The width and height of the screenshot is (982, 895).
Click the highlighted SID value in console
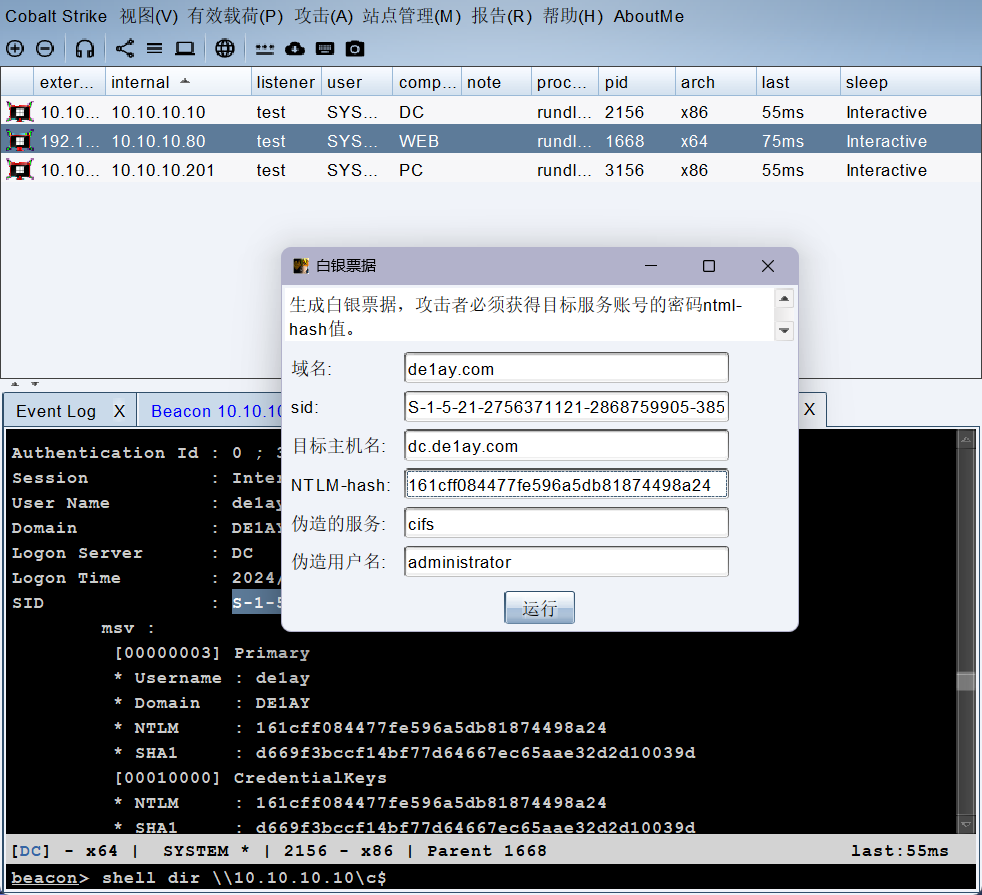click(257, 603)
